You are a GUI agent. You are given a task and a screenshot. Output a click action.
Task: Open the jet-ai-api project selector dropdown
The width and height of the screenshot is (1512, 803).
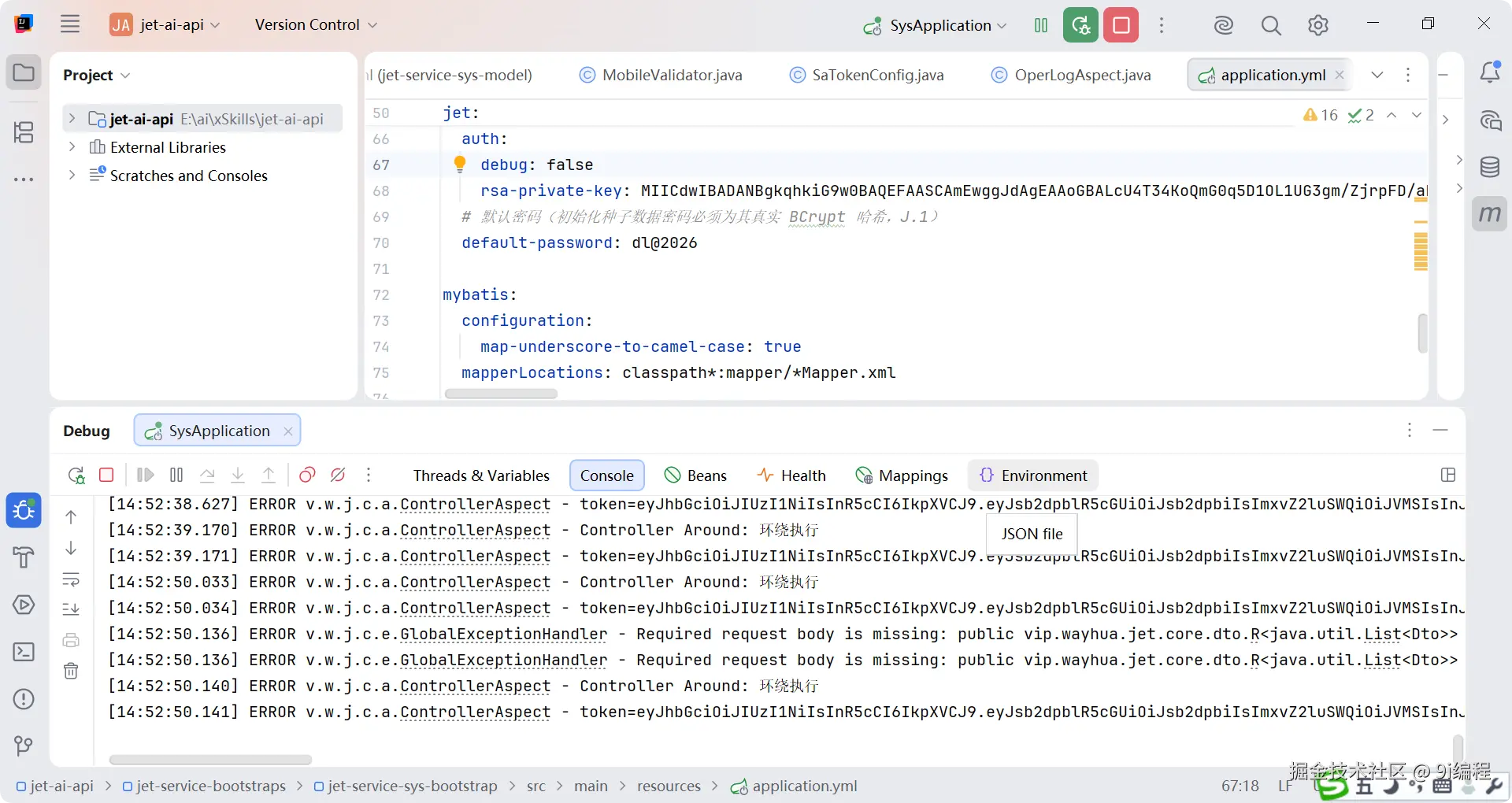coord(165,24)
